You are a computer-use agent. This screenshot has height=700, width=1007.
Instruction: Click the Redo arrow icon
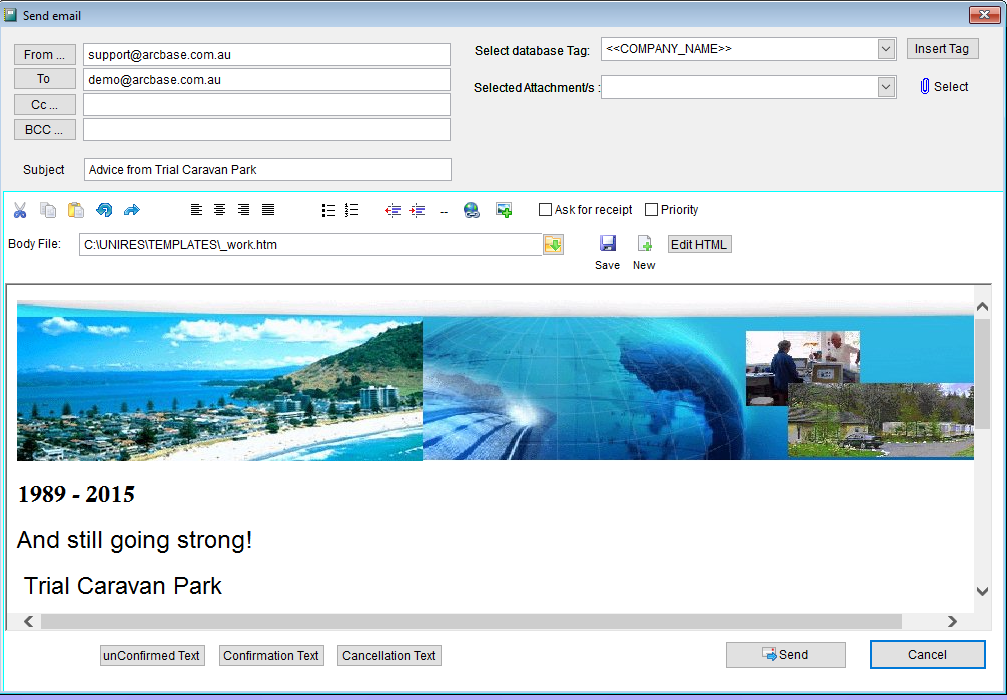(x=132, y=210)
